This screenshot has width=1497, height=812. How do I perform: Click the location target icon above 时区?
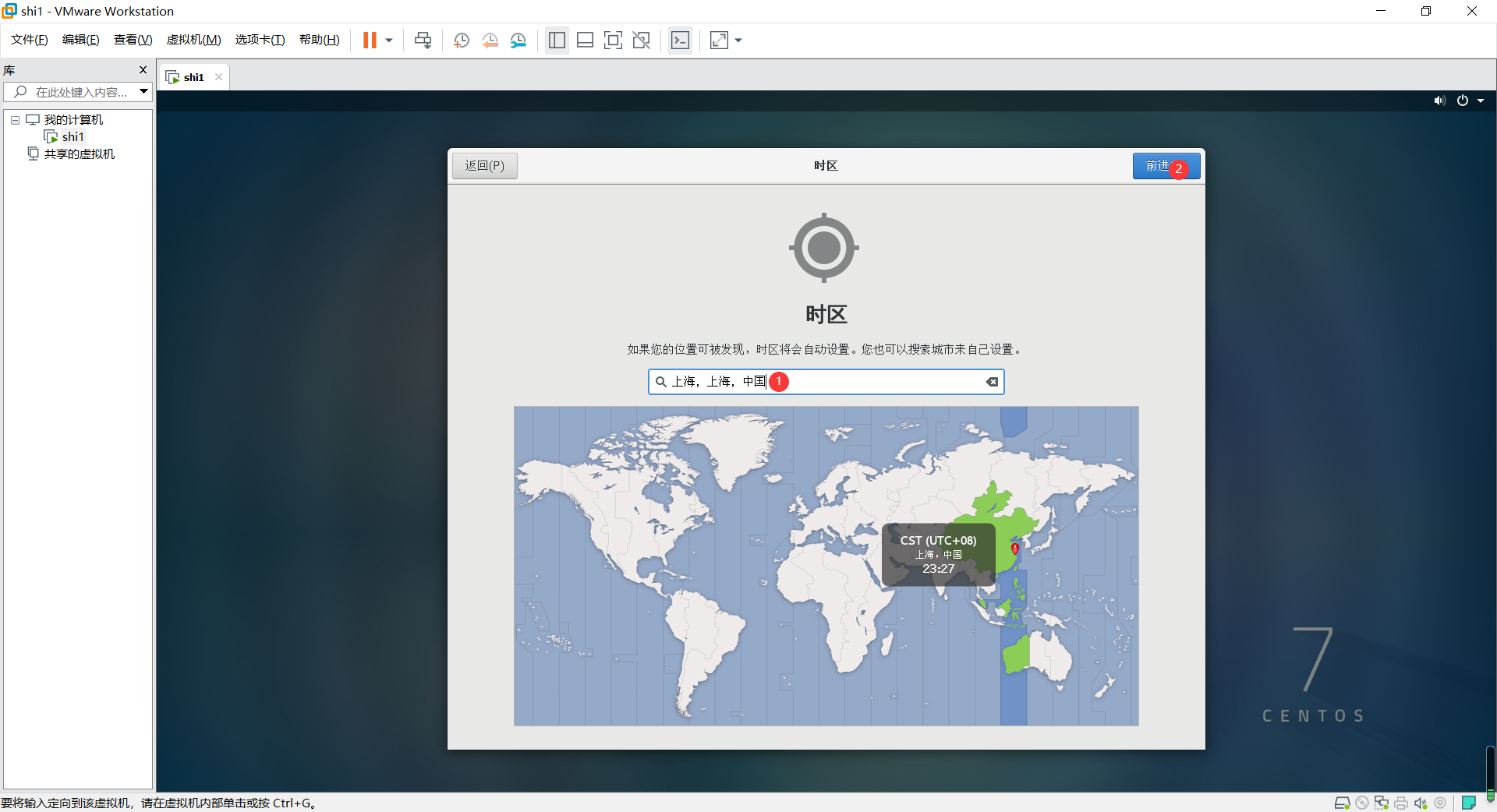click(824, 248)
